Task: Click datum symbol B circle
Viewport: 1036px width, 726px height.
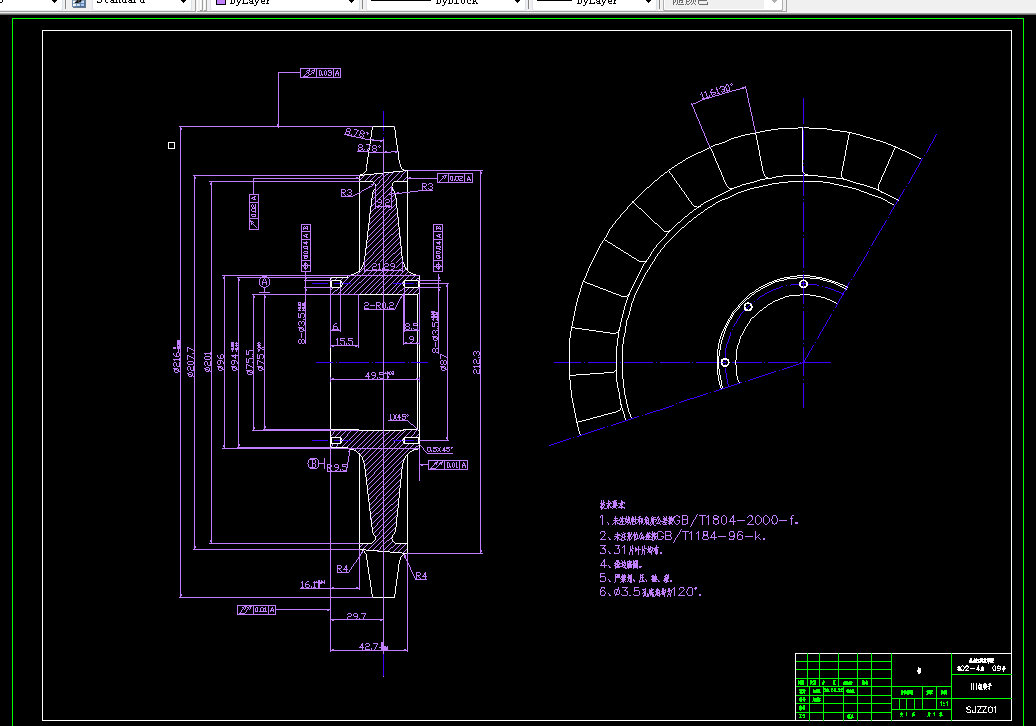Action: click(x=313, y=464)
